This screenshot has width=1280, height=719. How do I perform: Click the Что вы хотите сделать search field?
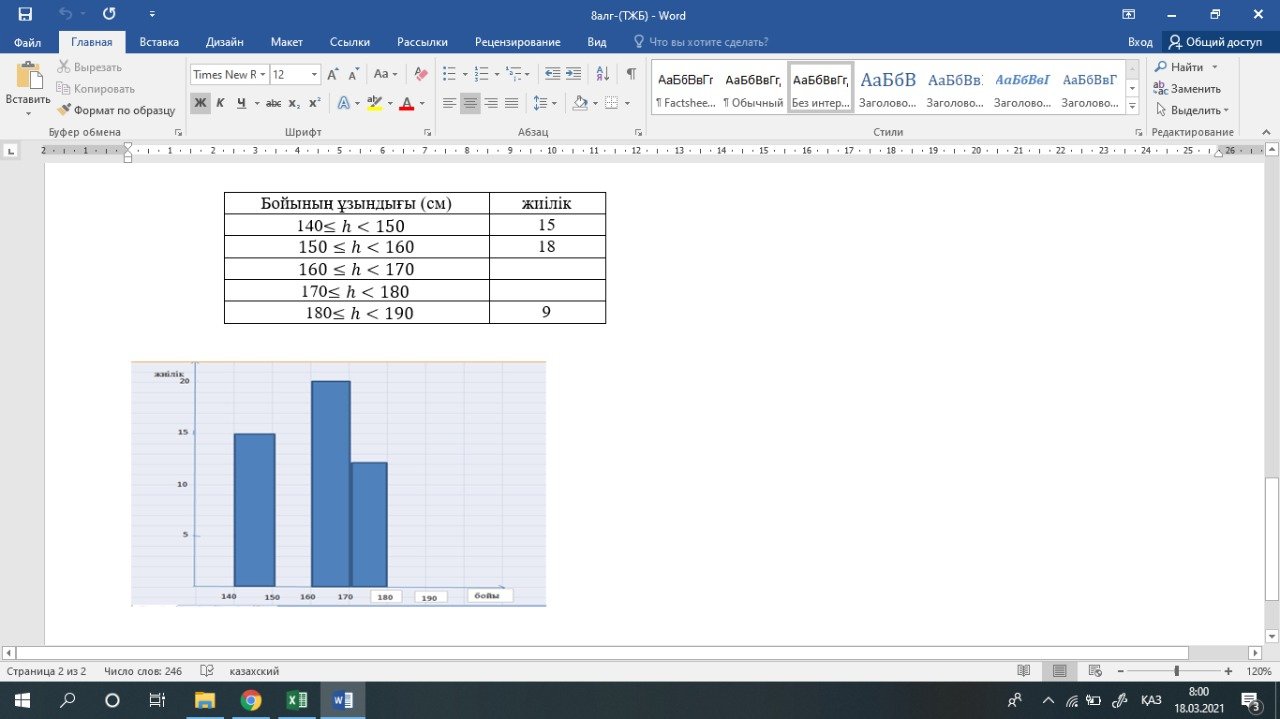708,42
